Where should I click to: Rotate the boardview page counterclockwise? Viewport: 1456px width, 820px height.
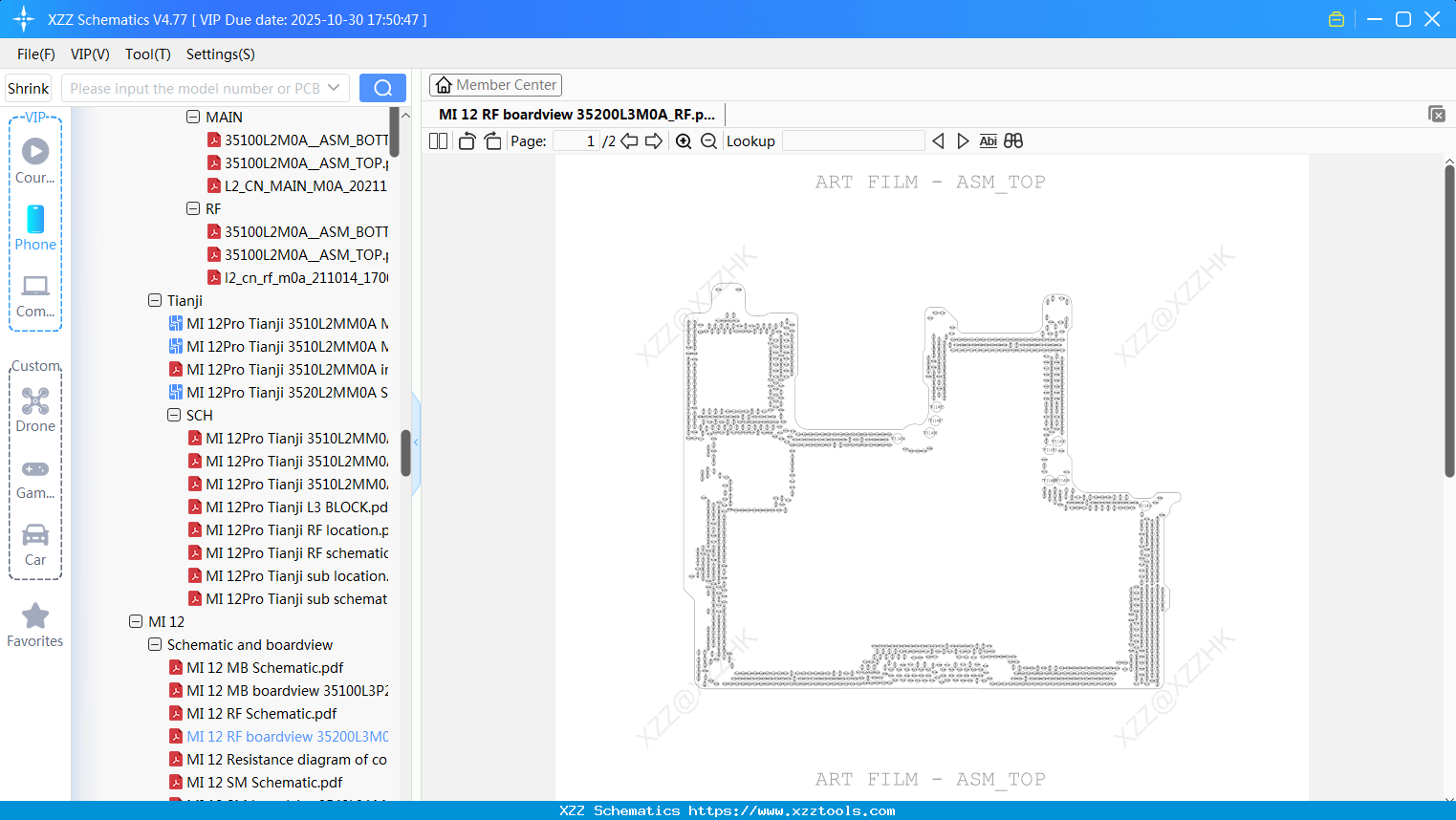467,140
